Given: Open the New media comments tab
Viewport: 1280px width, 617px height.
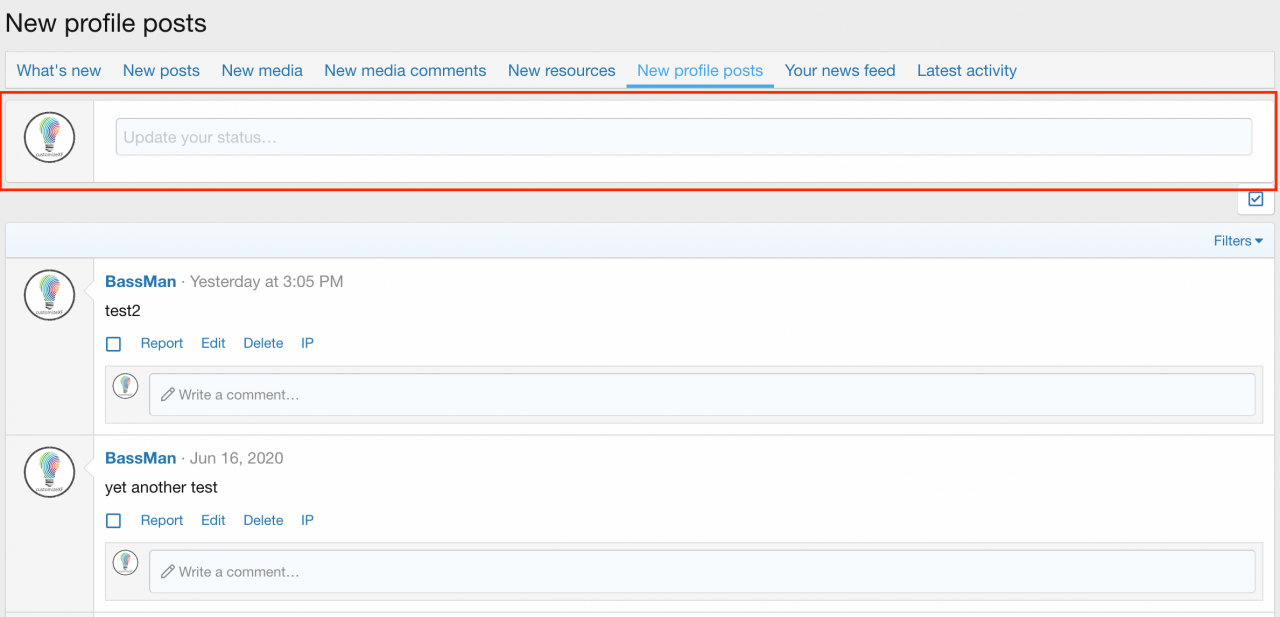Looking at the screenshot, I should [405, 71].
